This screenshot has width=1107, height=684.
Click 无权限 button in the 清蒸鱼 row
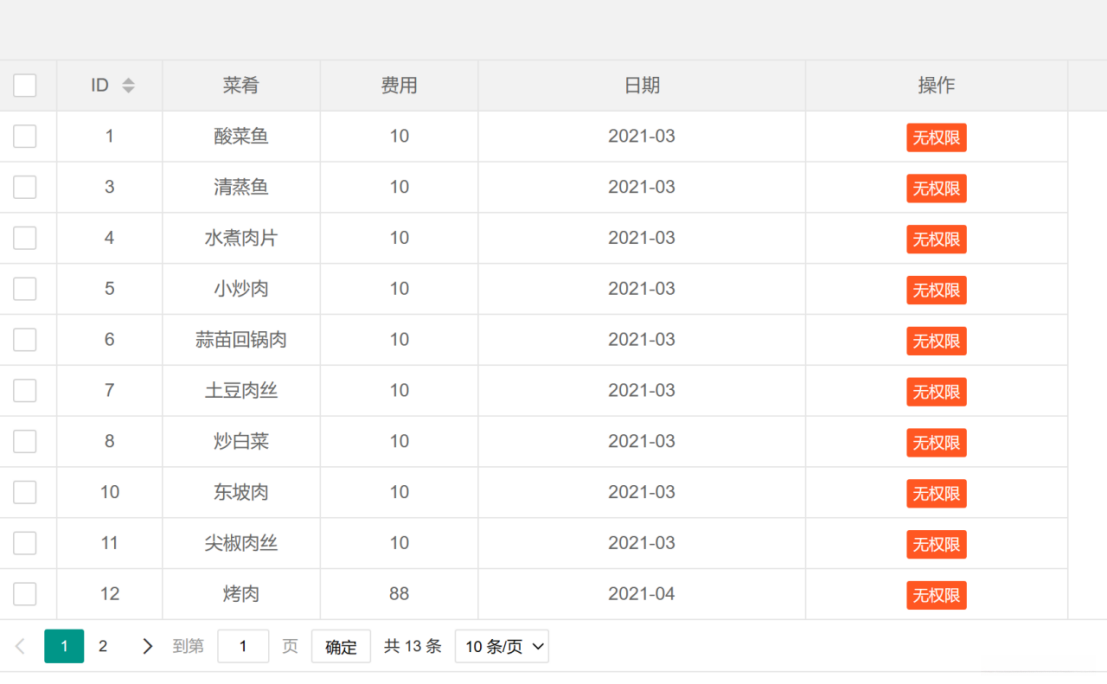936,188
